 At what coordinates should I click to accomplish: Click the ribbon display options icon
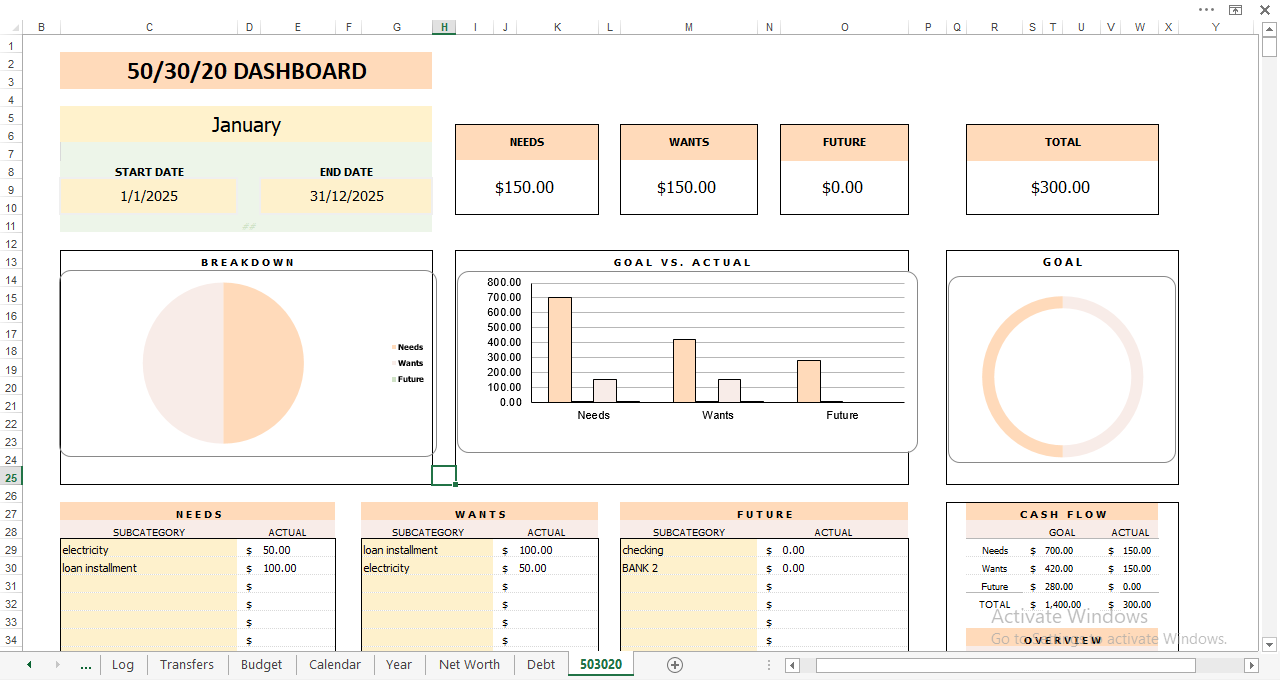[x=1236, y=9]
